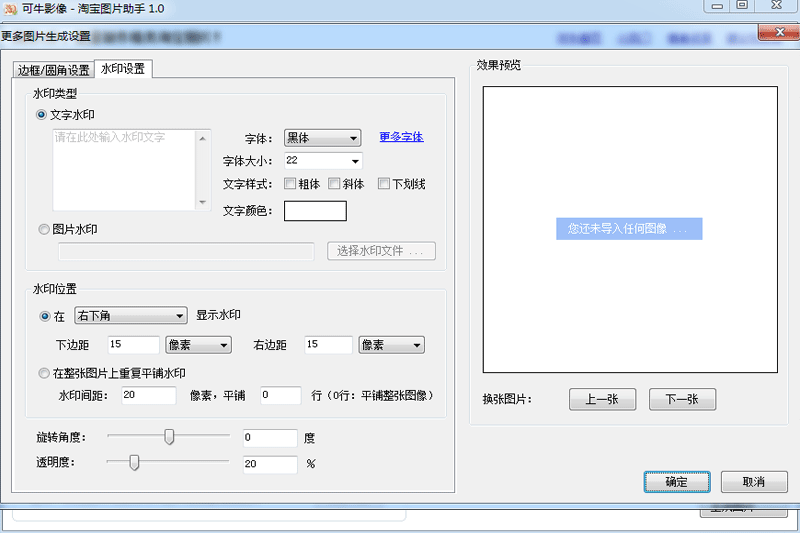Close the 更多图片生成设置 dialog

pyautogui.click(x=779, y=33)
